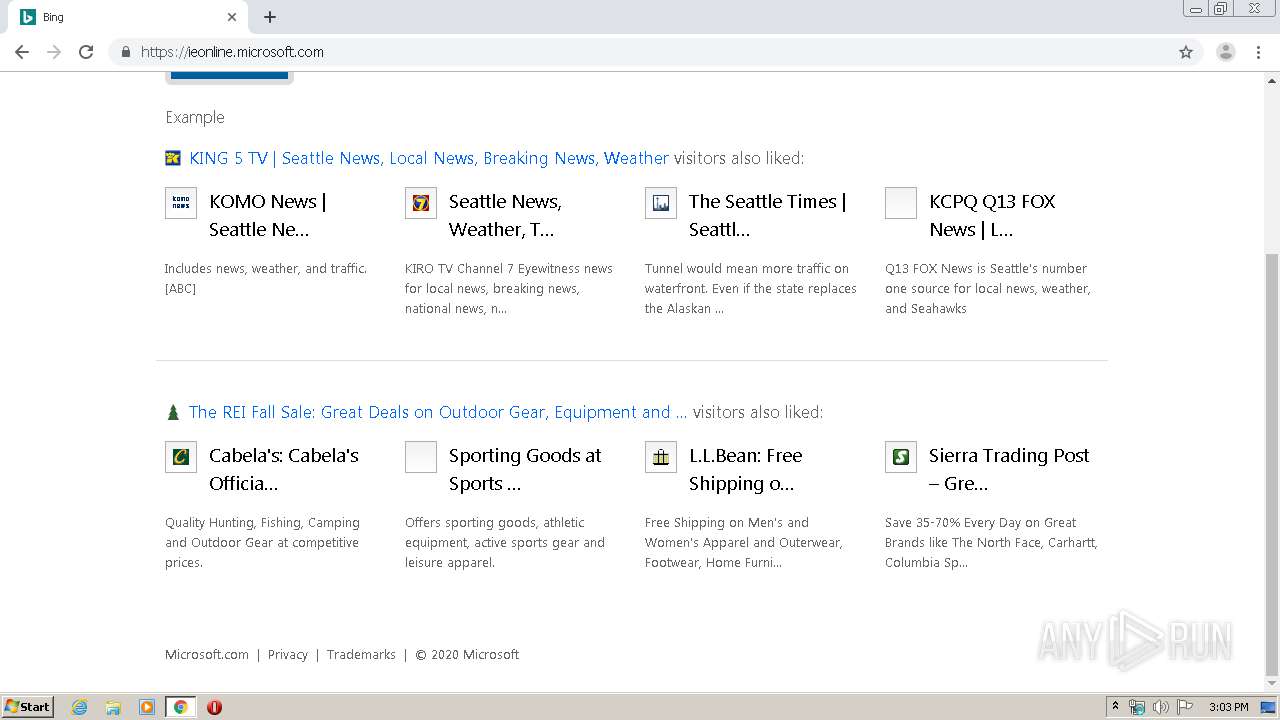
Task: Click the Sporting Goods blank thumbnail
Action: coord(421,457)
